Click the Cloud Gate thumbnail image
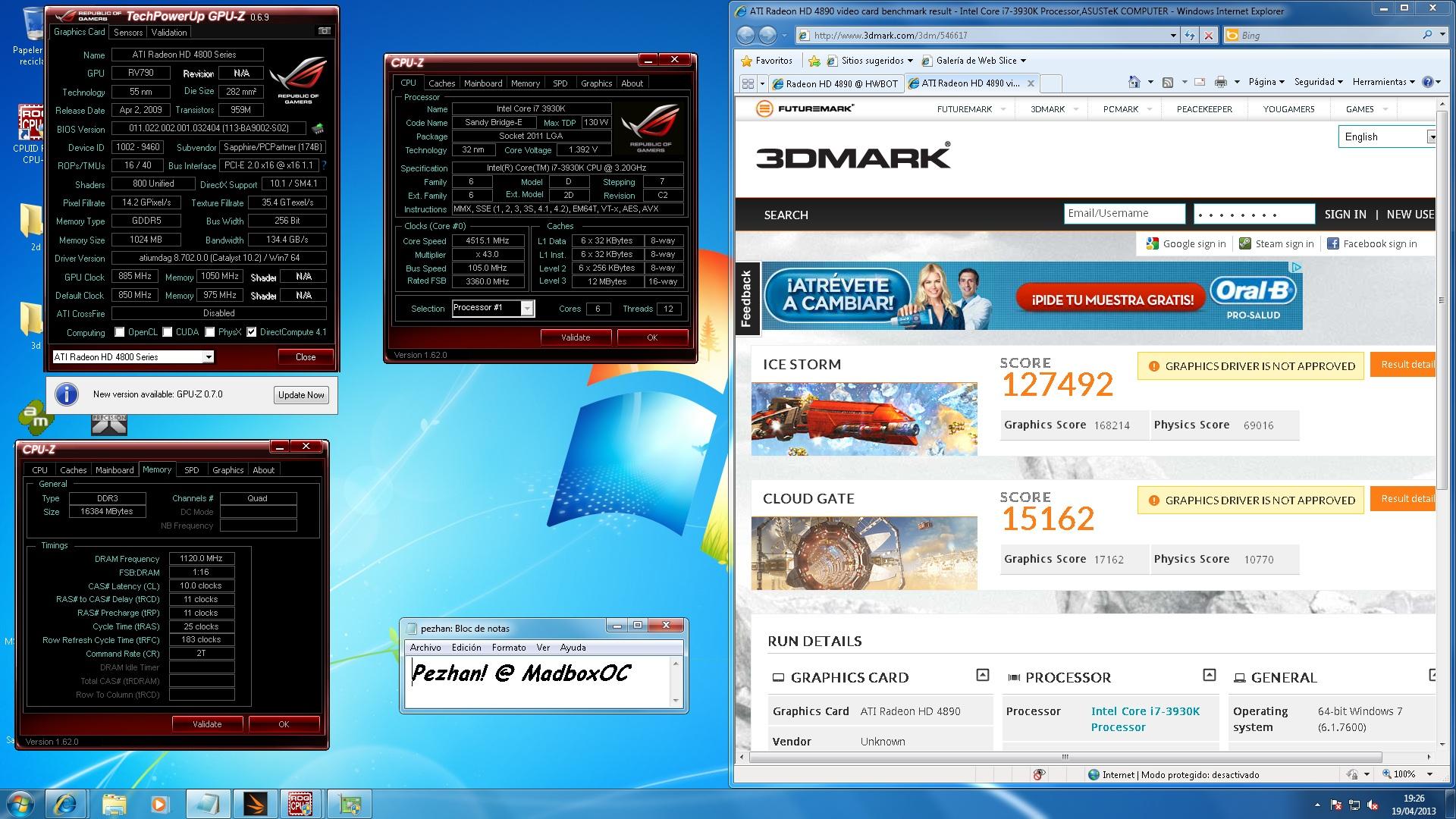Screen dimensions: 1456x819 [x=864, y=553]
